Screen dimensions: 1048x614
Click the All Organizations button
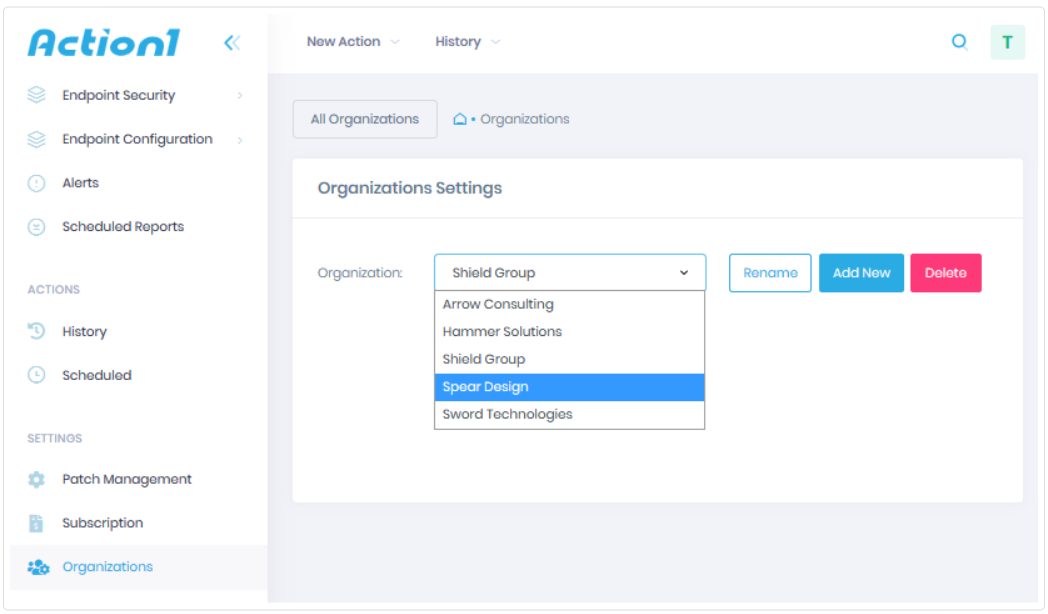[x=365, y=119]
